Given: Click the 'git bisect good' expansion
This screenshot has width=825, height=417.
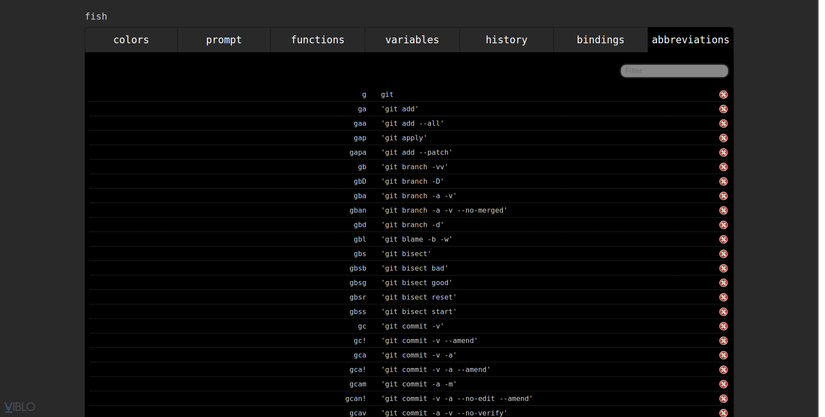Looking at the screenshot, I should click(x=417, y=282).
